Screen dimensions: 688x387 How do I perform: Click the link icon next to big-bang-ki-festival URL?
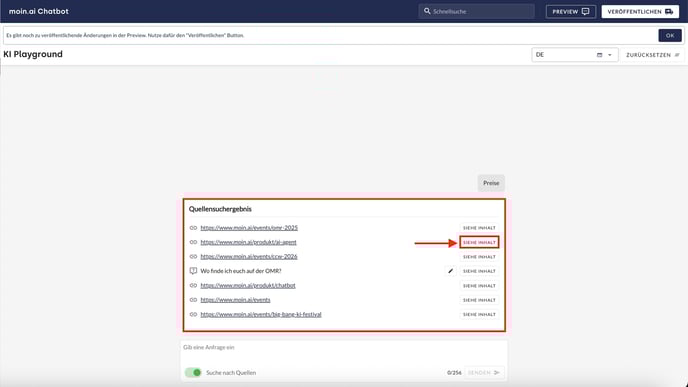[x=193, y=315]
